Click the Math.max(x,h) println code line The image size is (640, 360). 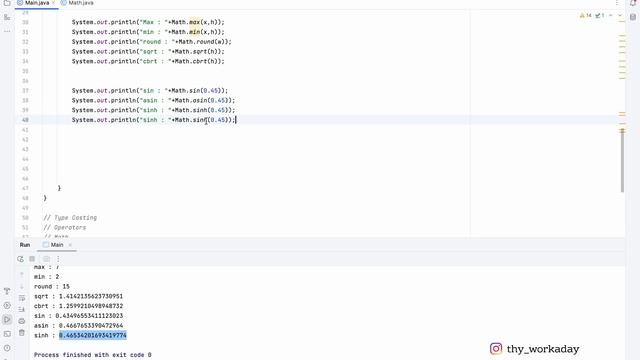tap(148, 22)
